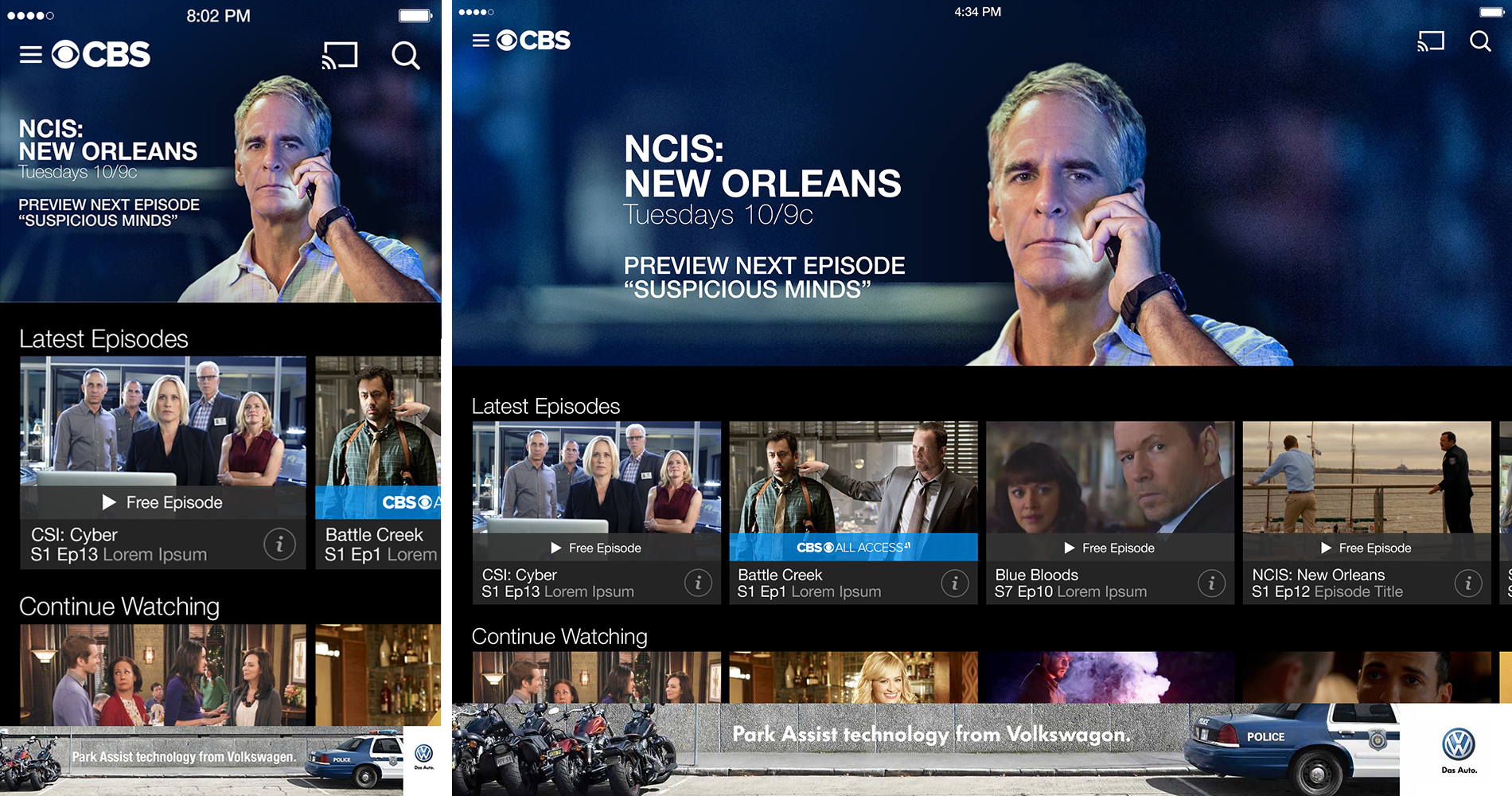This screenshot has width=1512, height=796.
Task: Tap the Volkswagen Park Assist ad banner
Action: [982, 749]
